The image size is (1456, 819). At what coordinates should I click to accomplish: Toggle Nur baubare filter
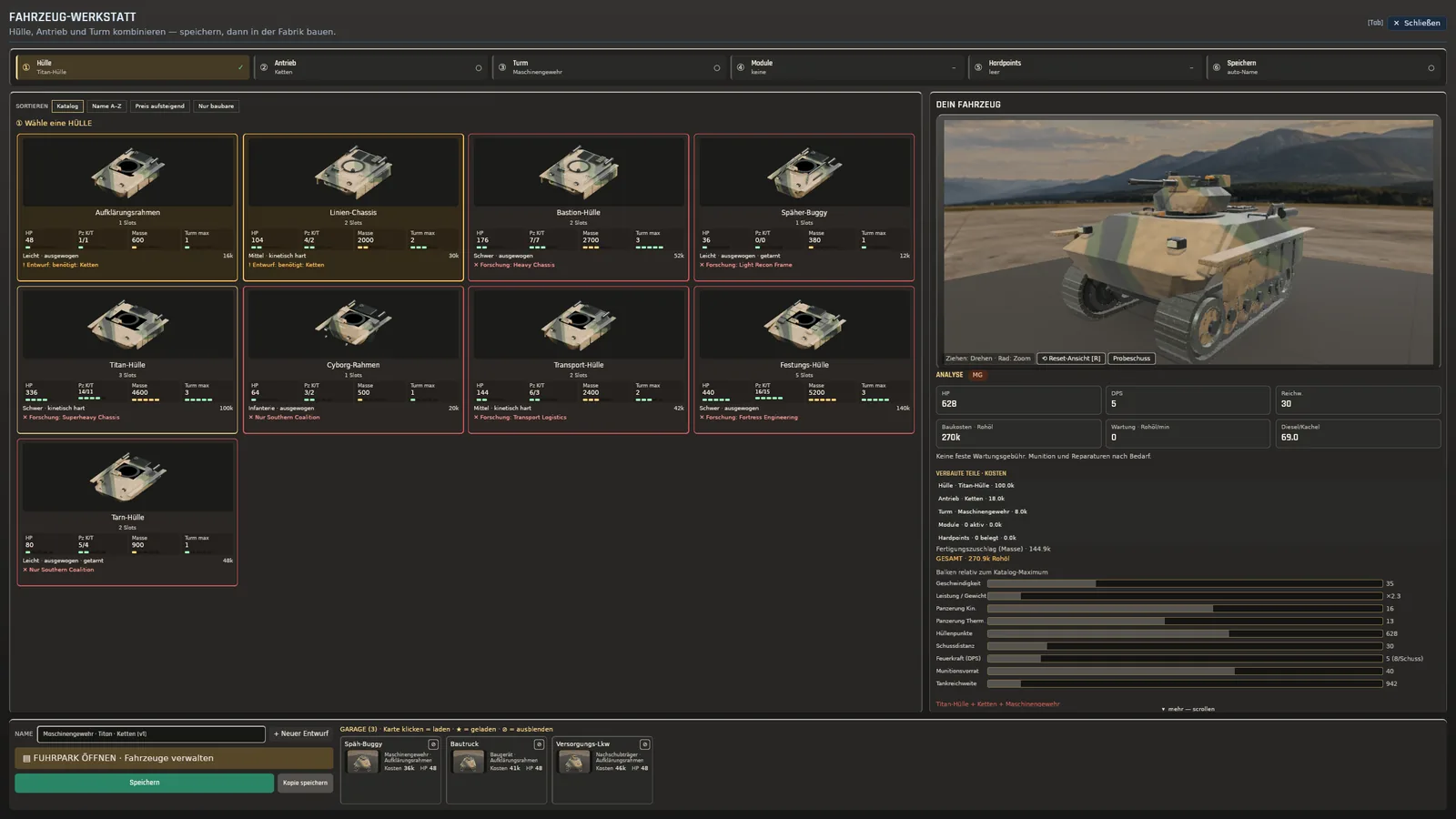click(x=217, y=106)
